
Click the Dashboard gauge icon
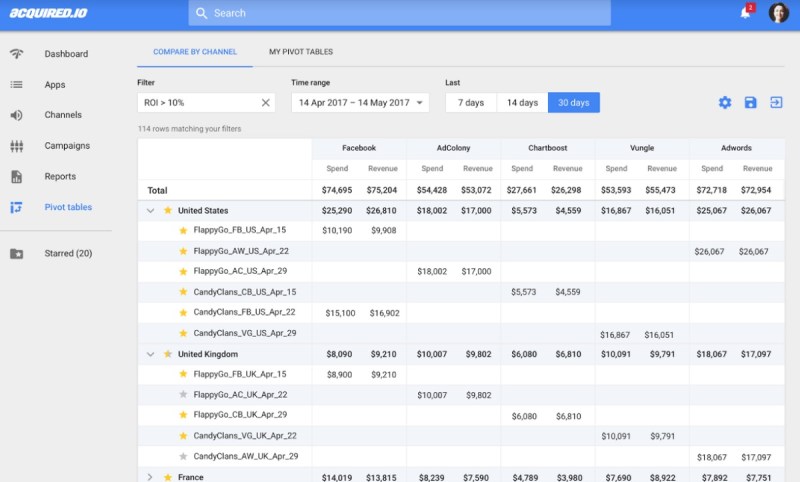click(x=16, y=54)
